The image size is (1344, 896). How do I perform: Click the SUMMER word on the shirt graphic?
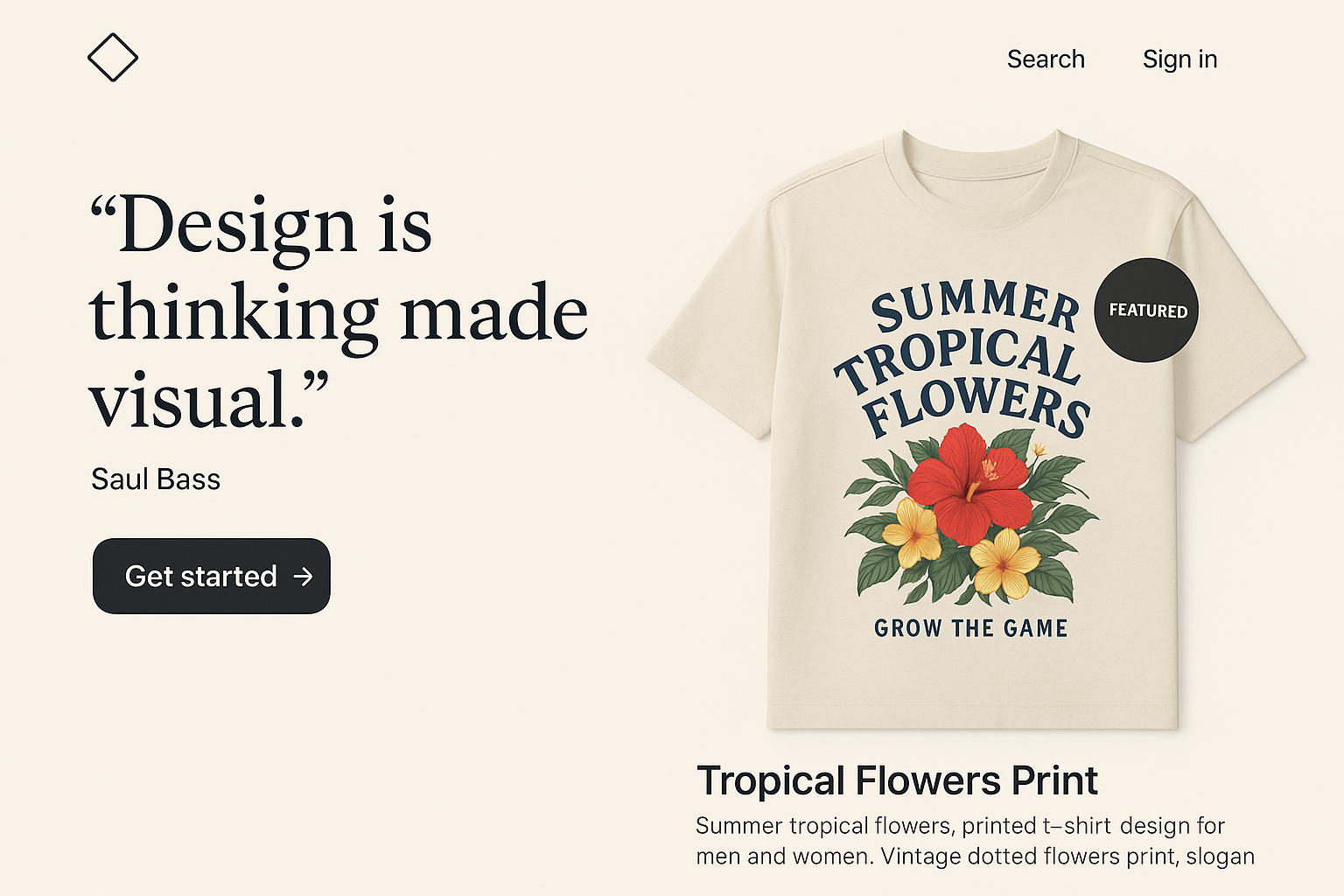coord(975,306)
